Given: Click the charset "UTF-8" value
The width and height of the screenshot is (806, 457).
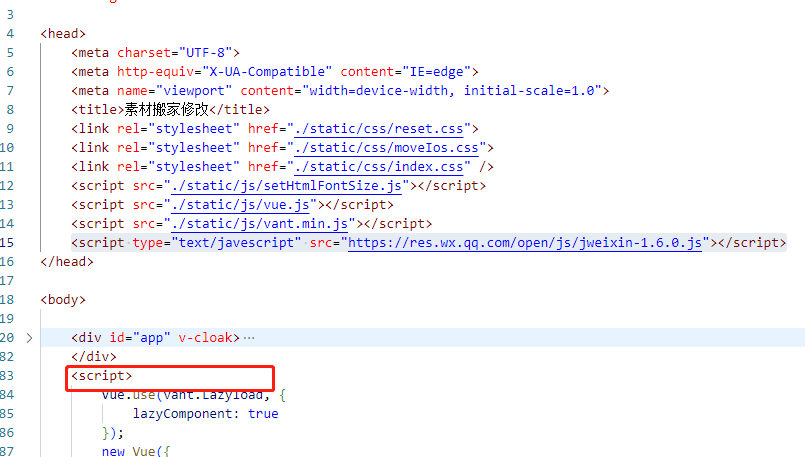Looking at the screenshot, I should pos(205,52).
